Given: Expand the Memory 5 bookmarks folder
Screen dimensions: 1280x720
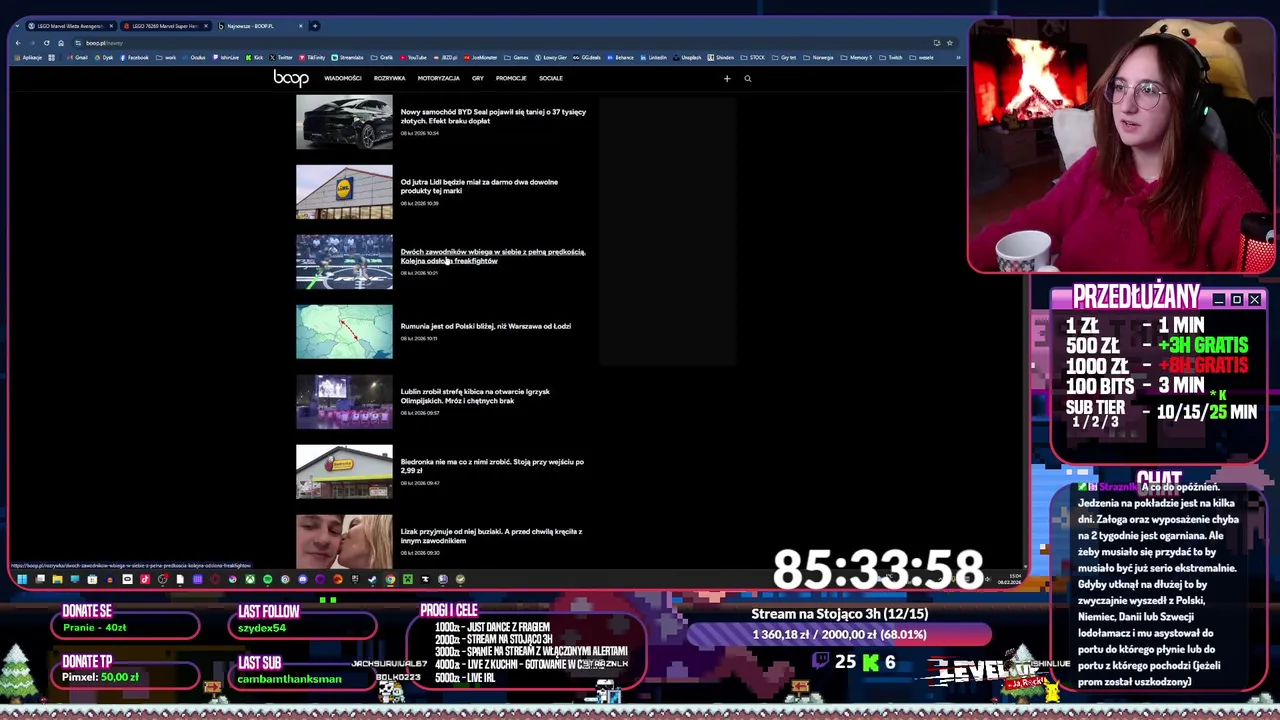Looking at the screenshot, I should click(x=856, y=57).
